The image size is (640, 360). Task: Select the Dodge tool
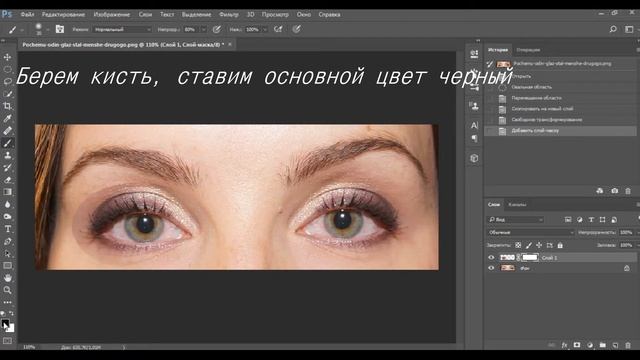pyautogui.click(x=7, y=216)
